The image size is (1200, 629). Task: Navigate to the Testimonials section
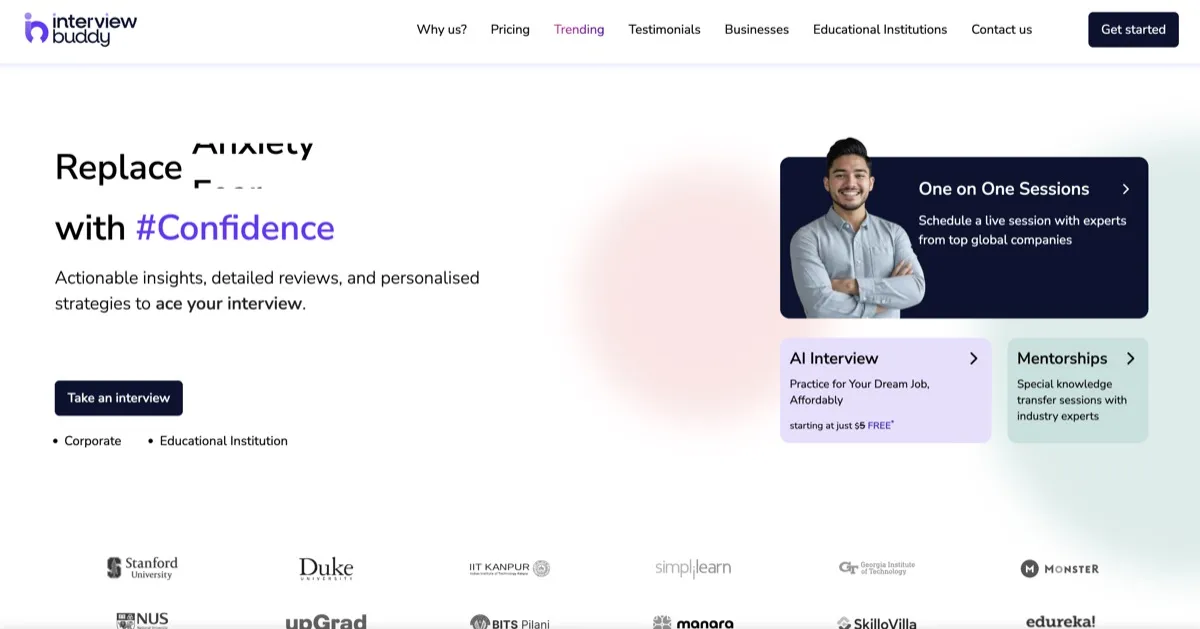point(664,29)
